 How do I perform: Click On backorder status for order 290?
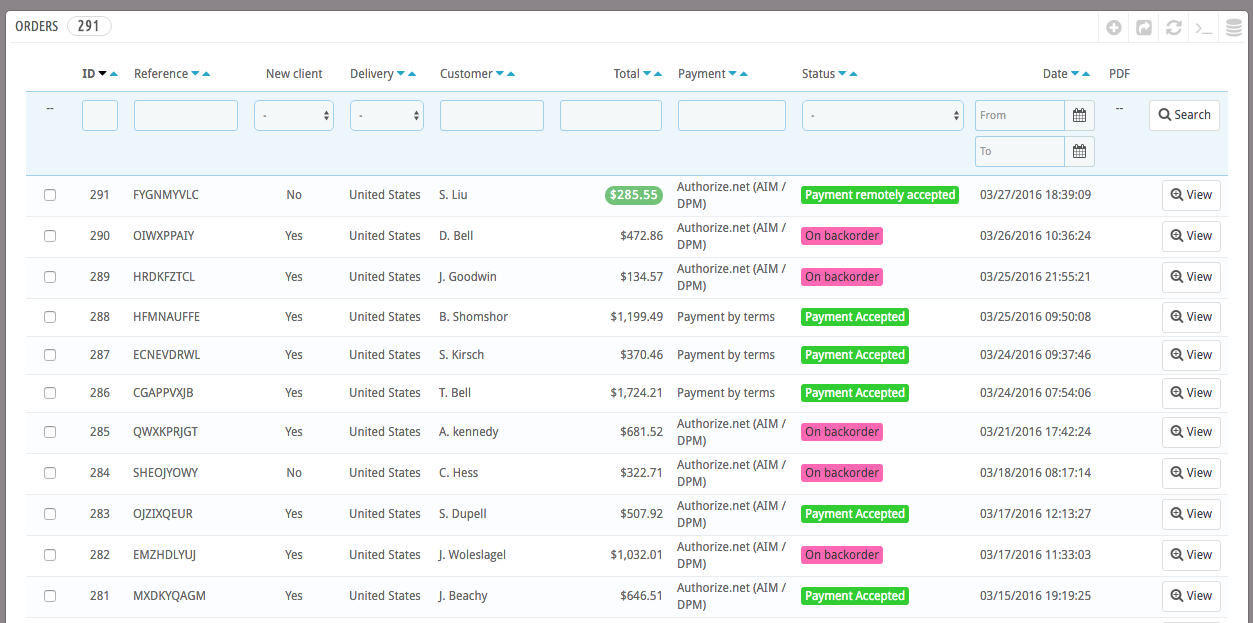pyautogui.click(x=842, y=236)
